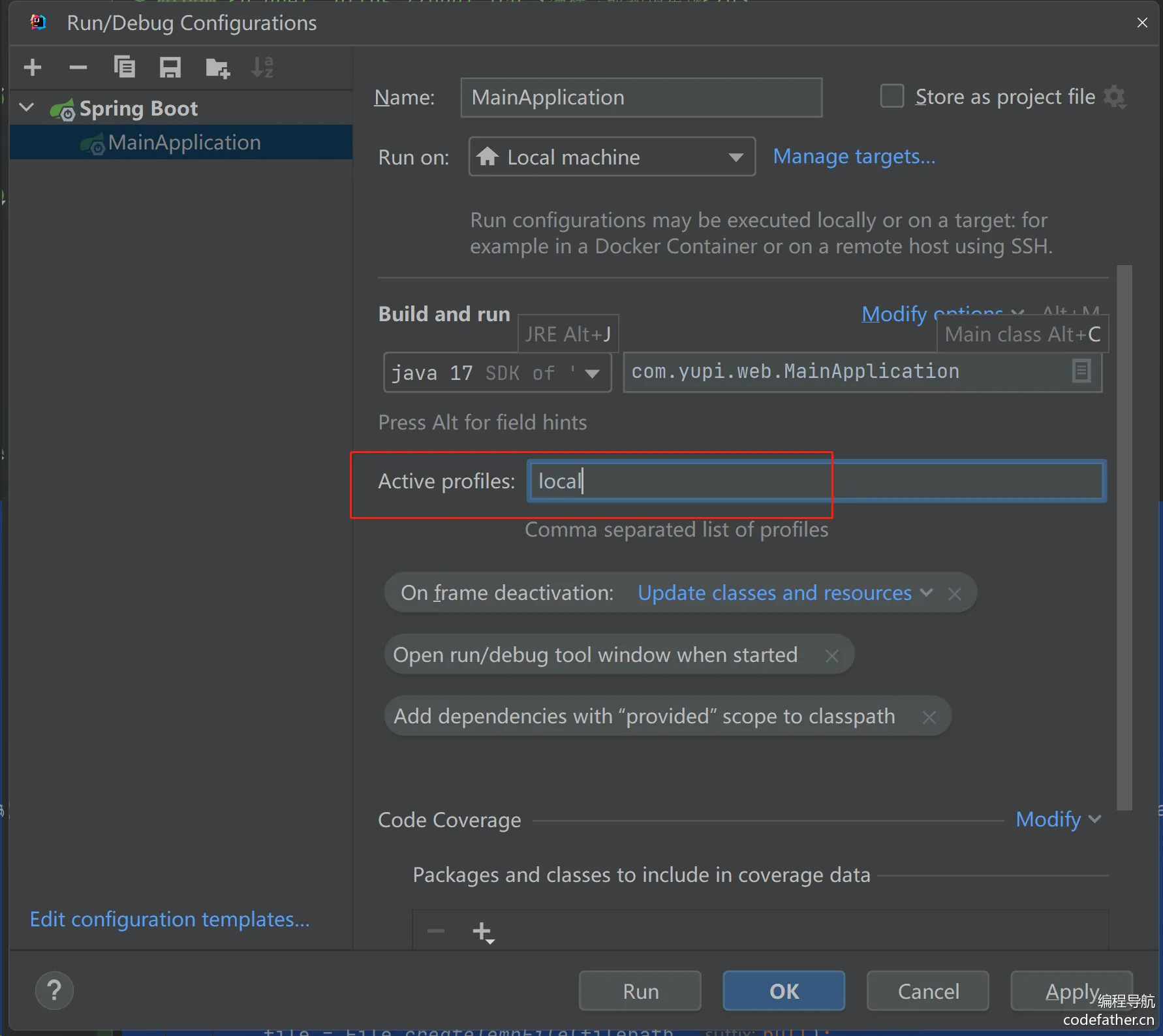This screenshot has width=1163, height=1036.
Task: Click the configuration panel vertical scrollbar
Action: pyautogui.click(x=1124, y=537)
